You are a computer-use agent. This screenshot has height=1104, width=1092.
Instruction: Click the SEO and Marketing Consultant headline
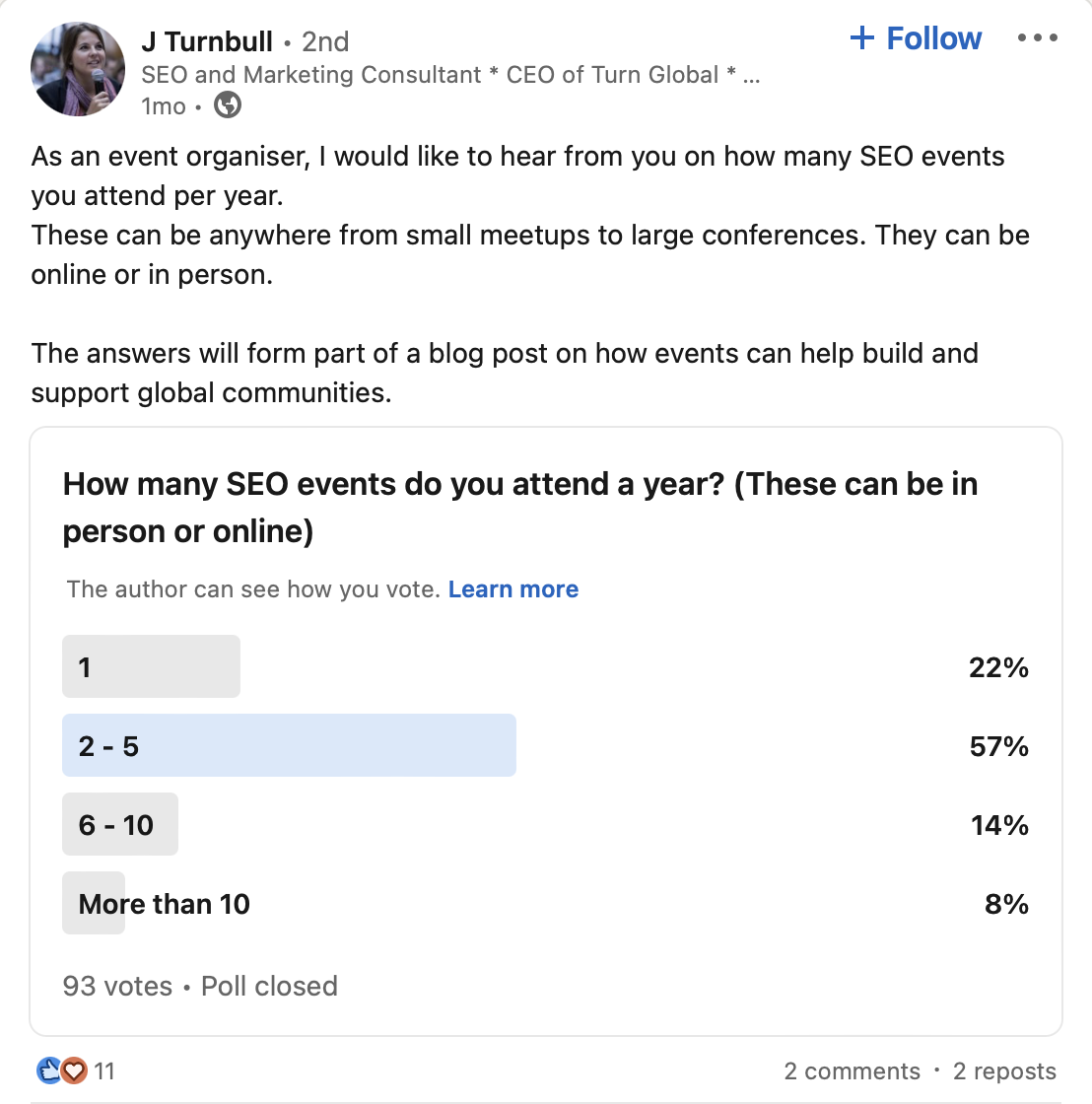[448, 74]
